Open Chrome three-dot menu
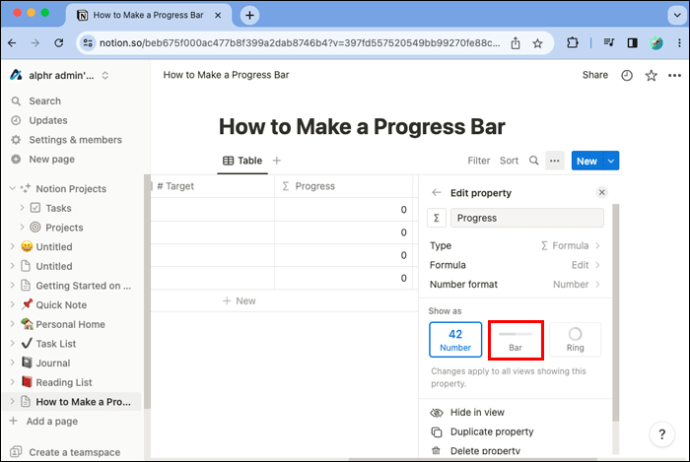This screenshot has width=690, height=462. coord(679,43)
